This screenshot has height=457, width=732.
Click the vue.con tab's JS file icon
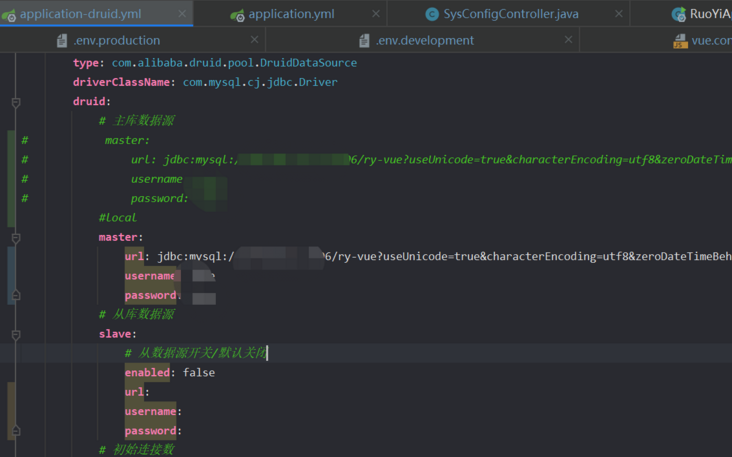pyautogui.click(x=680, y=41)
